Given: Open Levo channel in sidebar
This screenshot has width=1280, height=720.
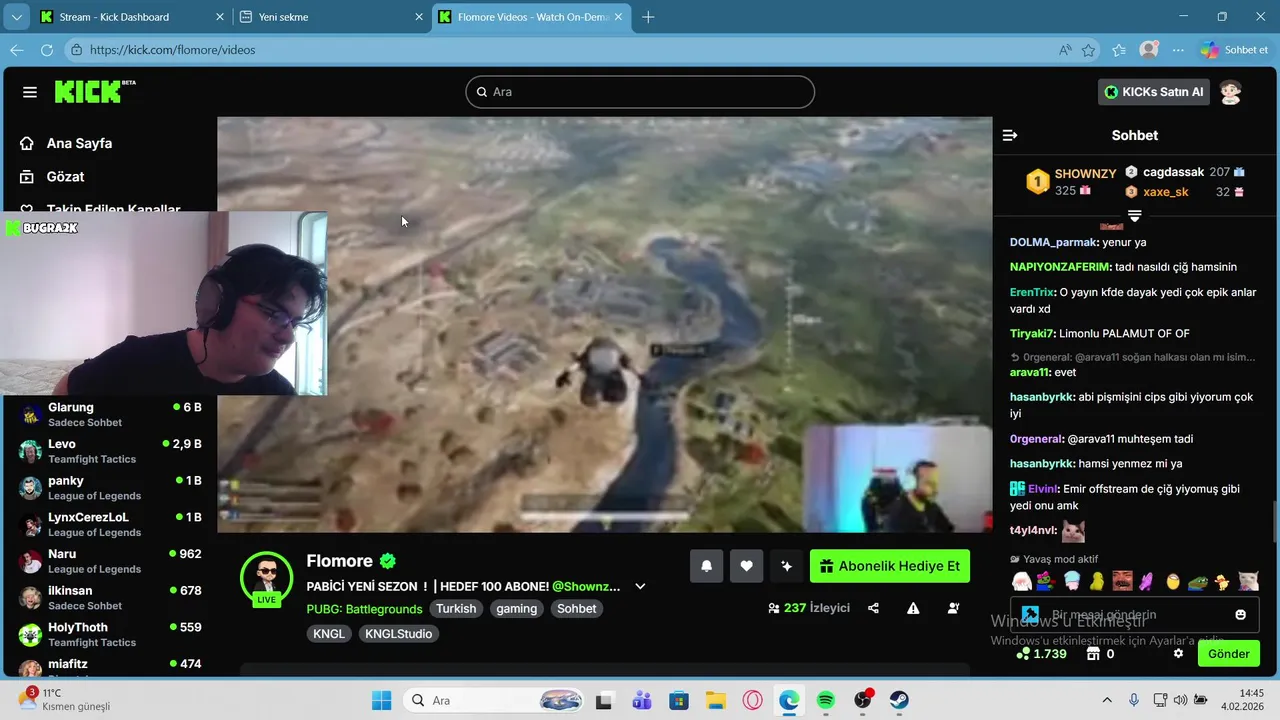Looking at the screenshot, I should pos(110,451).
